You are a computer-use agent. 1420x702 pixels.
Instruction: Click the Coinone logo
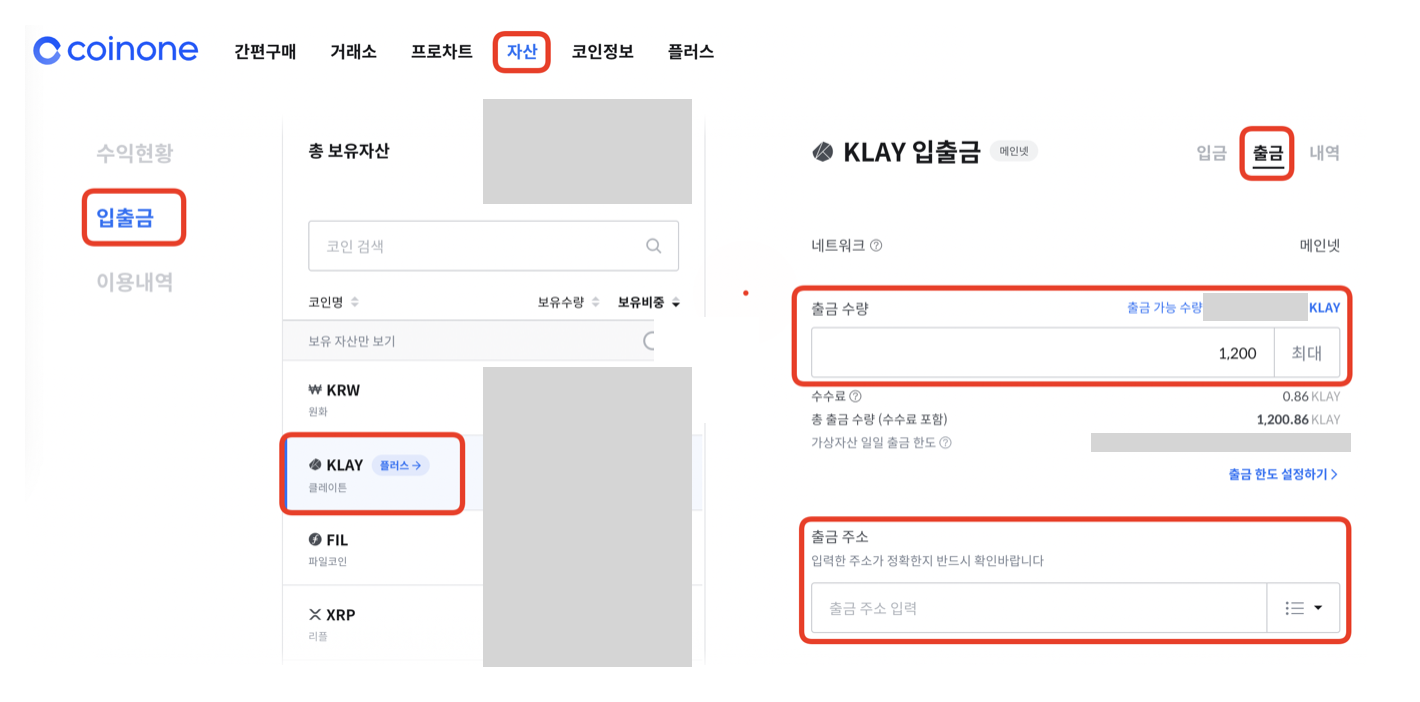114,50
